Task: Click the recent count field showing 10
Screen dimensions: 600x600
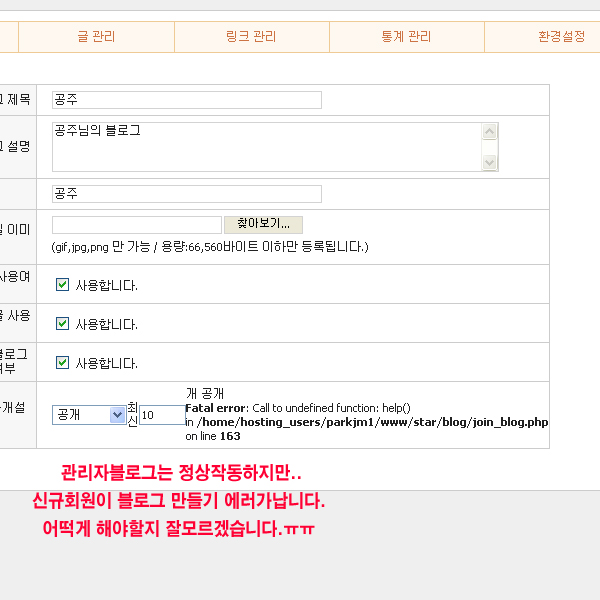Action: click(161, 415)
